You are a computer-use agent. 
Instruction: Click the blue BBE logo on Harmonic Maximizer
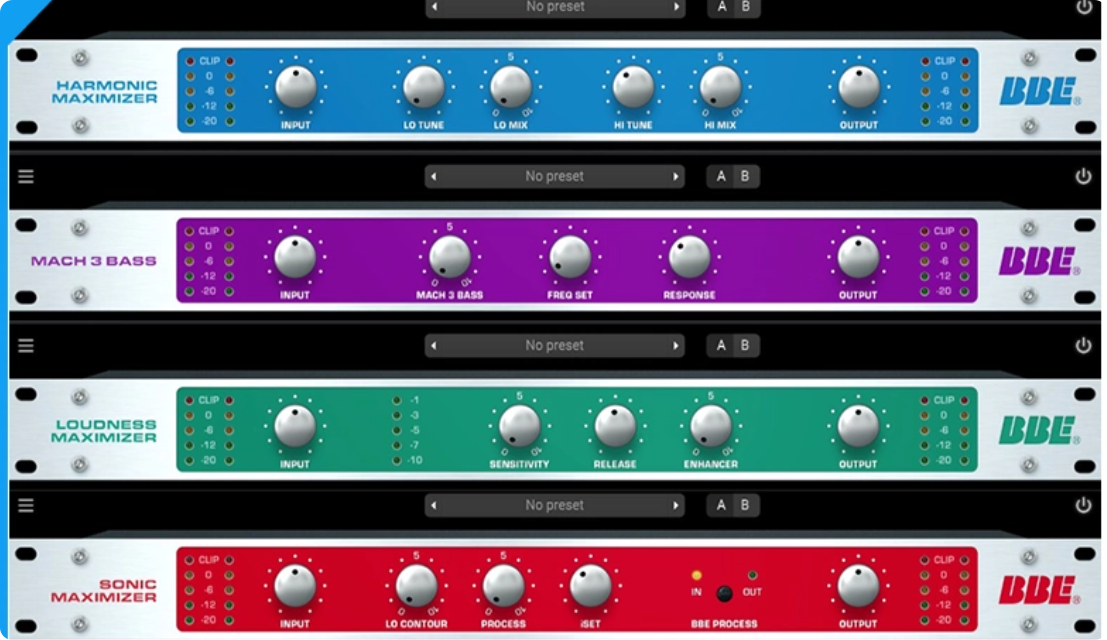1039,91
